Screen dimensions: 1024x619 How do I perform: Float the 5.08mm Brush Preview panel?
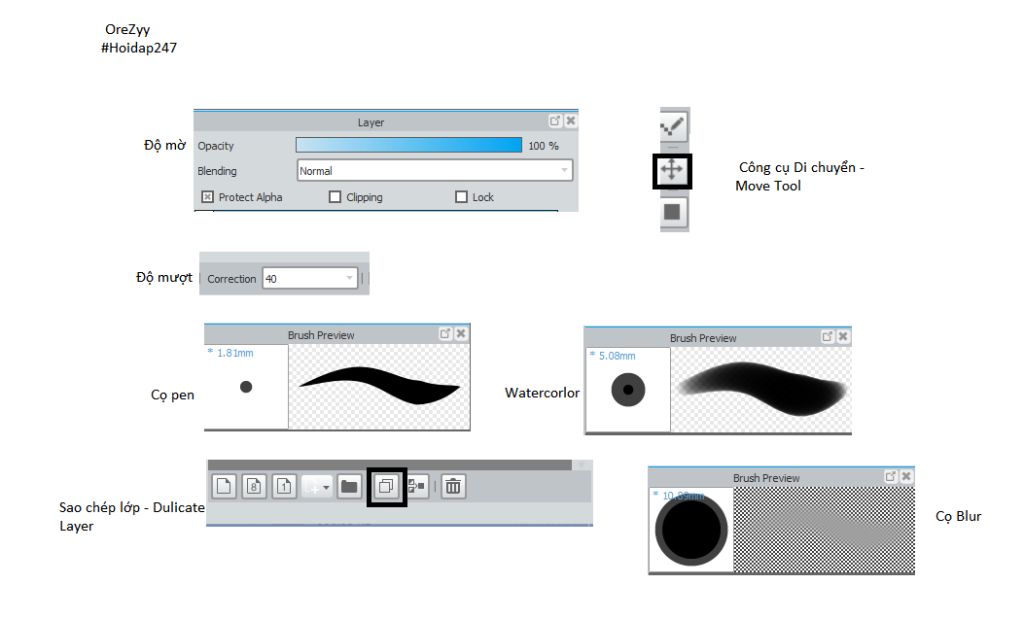pyautogui.click(x=827, y=336)
